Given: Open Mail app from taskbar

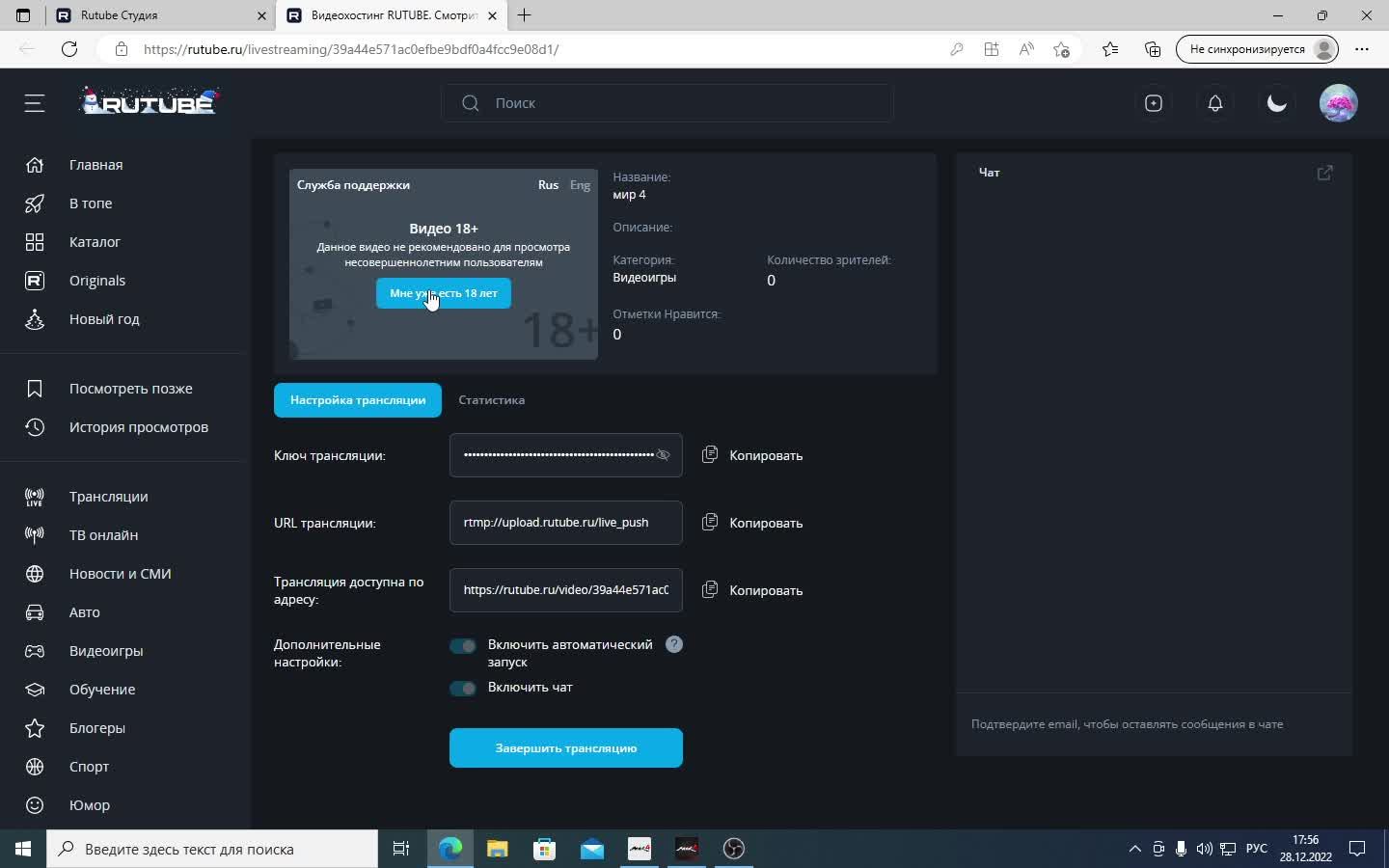Looking at the screenshot, I should (x=592, y=849).
